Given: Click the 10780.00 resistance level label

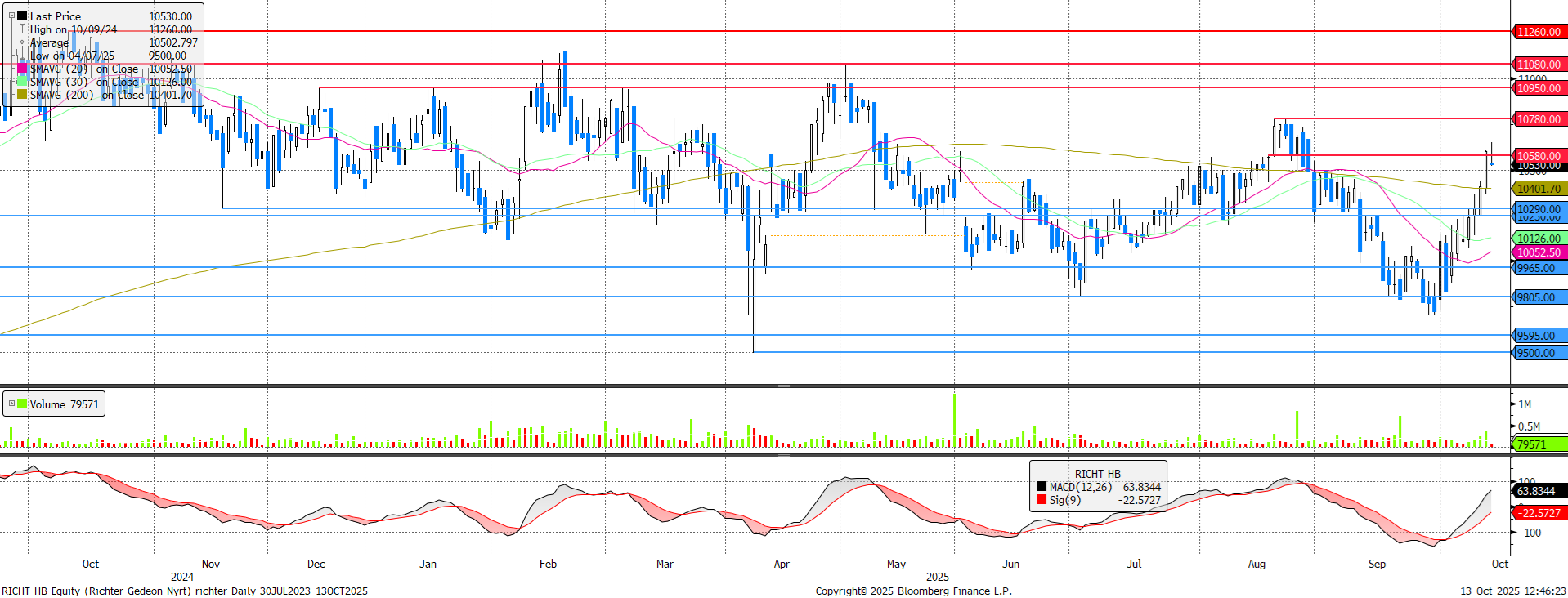Looking at the screenshot, I should click(1539, 119).
